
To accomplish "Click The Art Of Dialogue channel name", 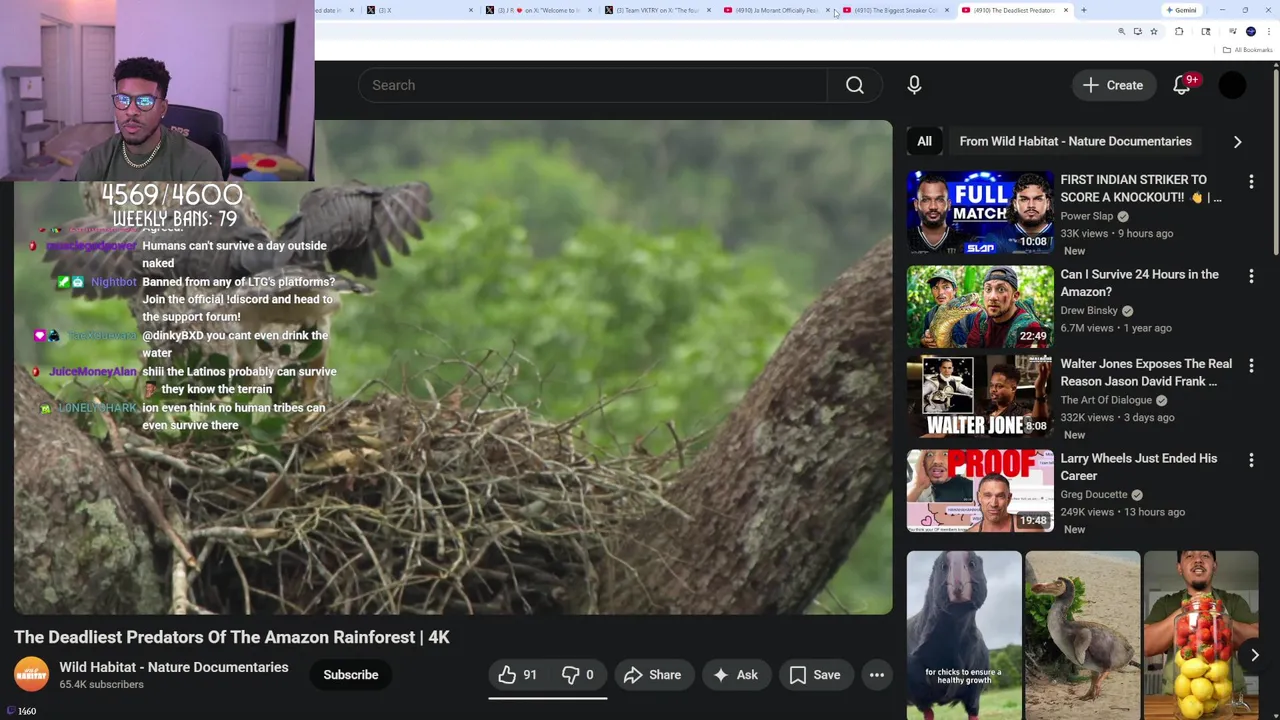I will [1106, 400].
